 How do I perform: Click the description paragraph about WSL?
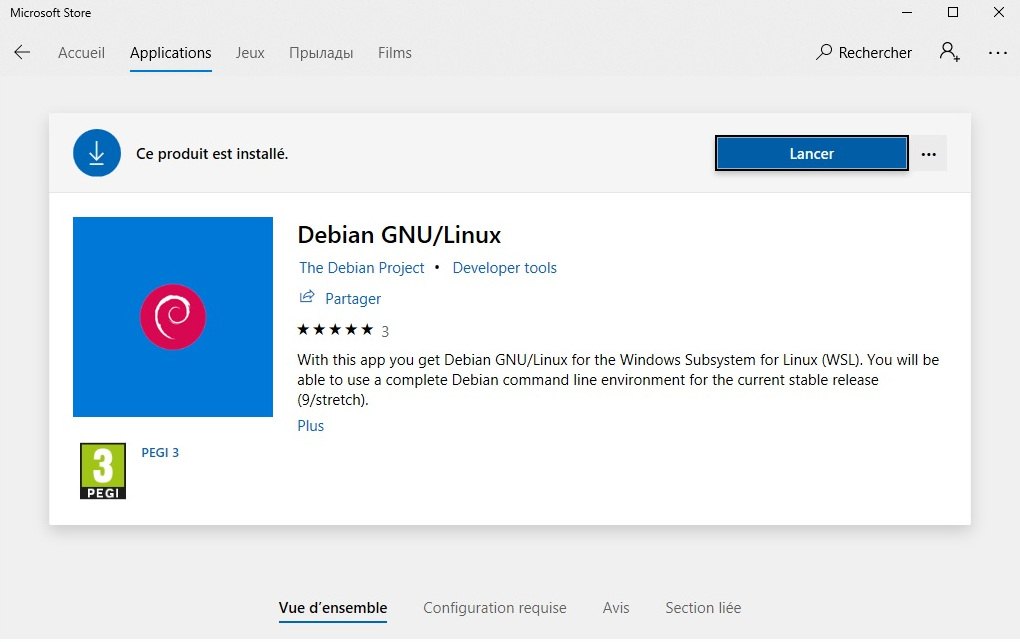pos(618,380)
